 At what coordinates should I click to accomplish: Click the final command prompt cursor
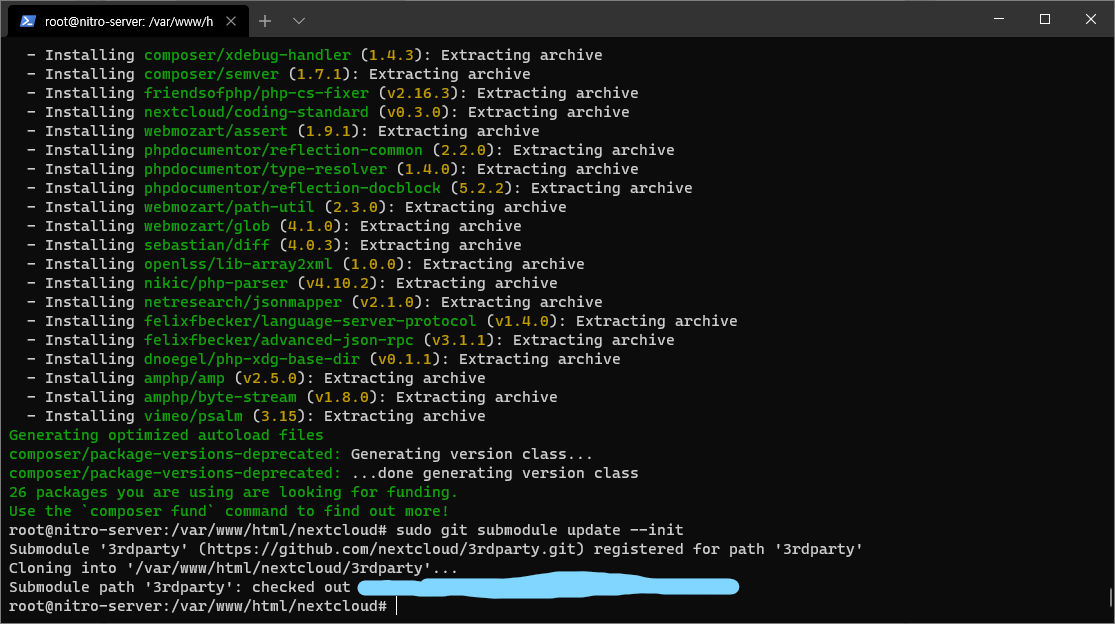[397, 606]
